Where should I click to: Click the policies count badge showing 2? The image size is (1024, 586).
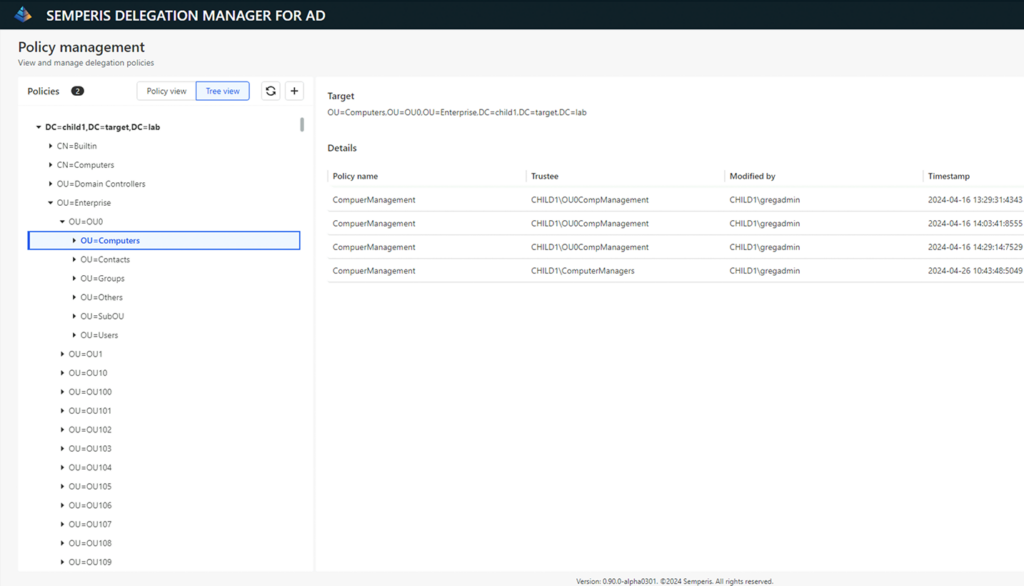[x=78, y=91]
